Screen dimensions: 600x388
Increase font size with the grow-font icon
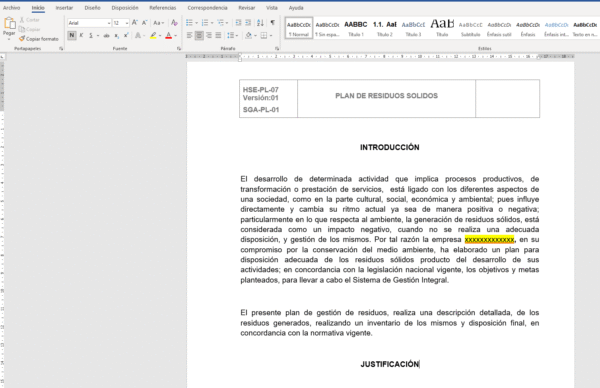[135, 23]
